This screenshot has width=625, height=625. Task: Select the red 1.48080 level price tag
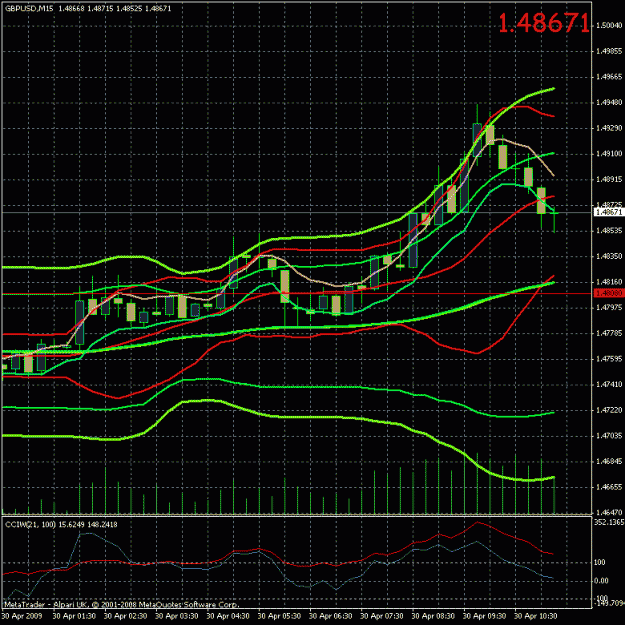point(609,293)
